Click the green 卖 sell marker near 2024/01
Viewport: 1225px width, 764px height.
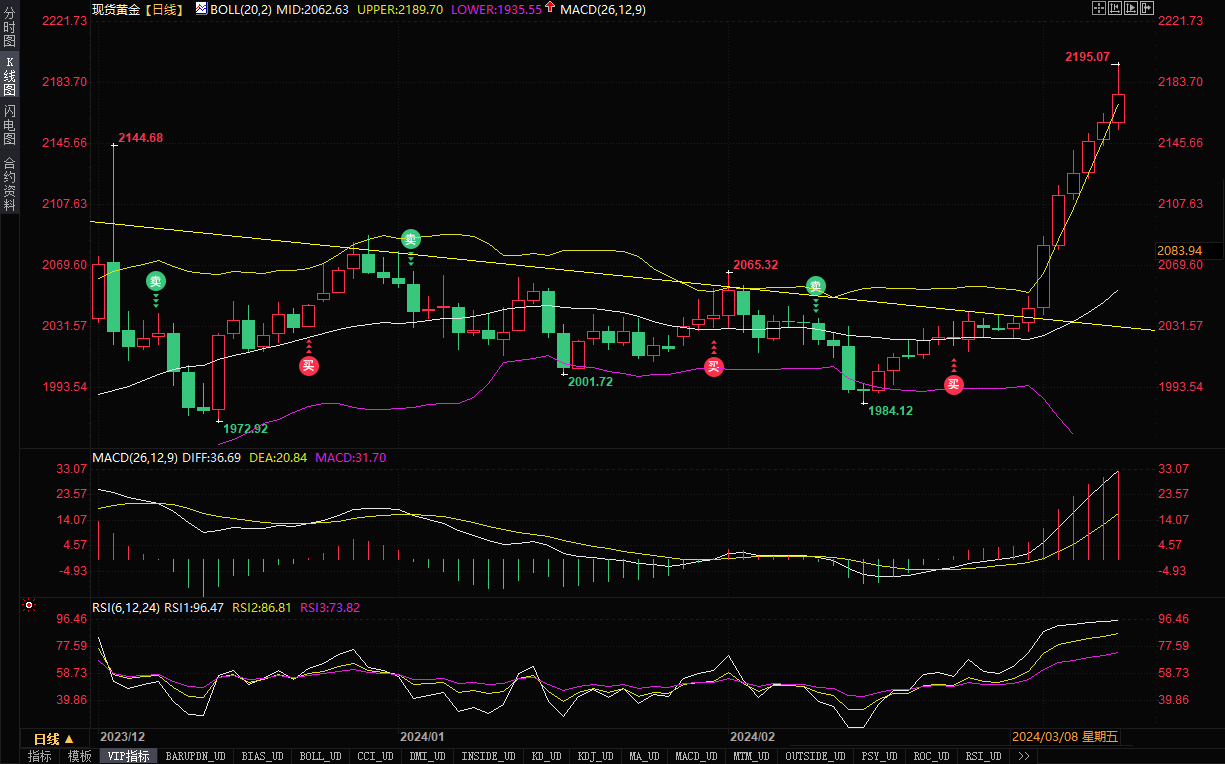click(411, 239)
